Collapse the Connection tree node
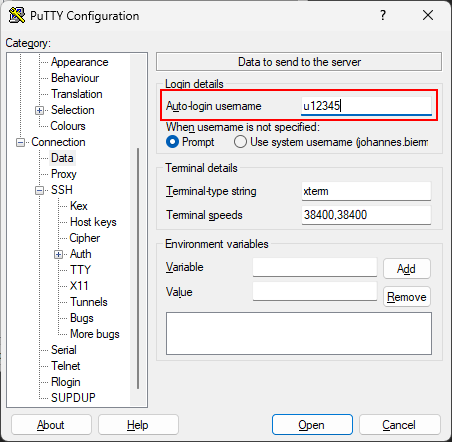 pyautogui.click(x=20, y=143)
